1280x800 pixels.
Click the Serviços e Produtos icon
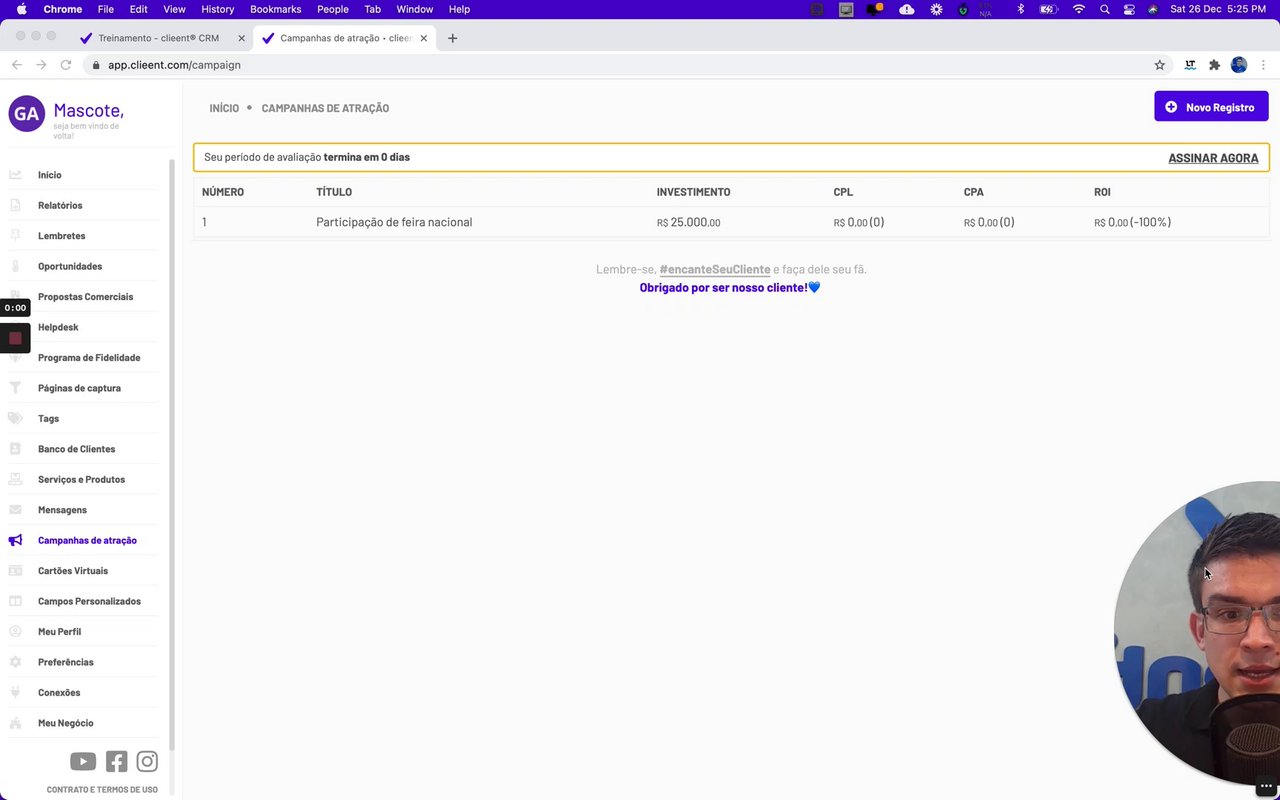(15, 480)
